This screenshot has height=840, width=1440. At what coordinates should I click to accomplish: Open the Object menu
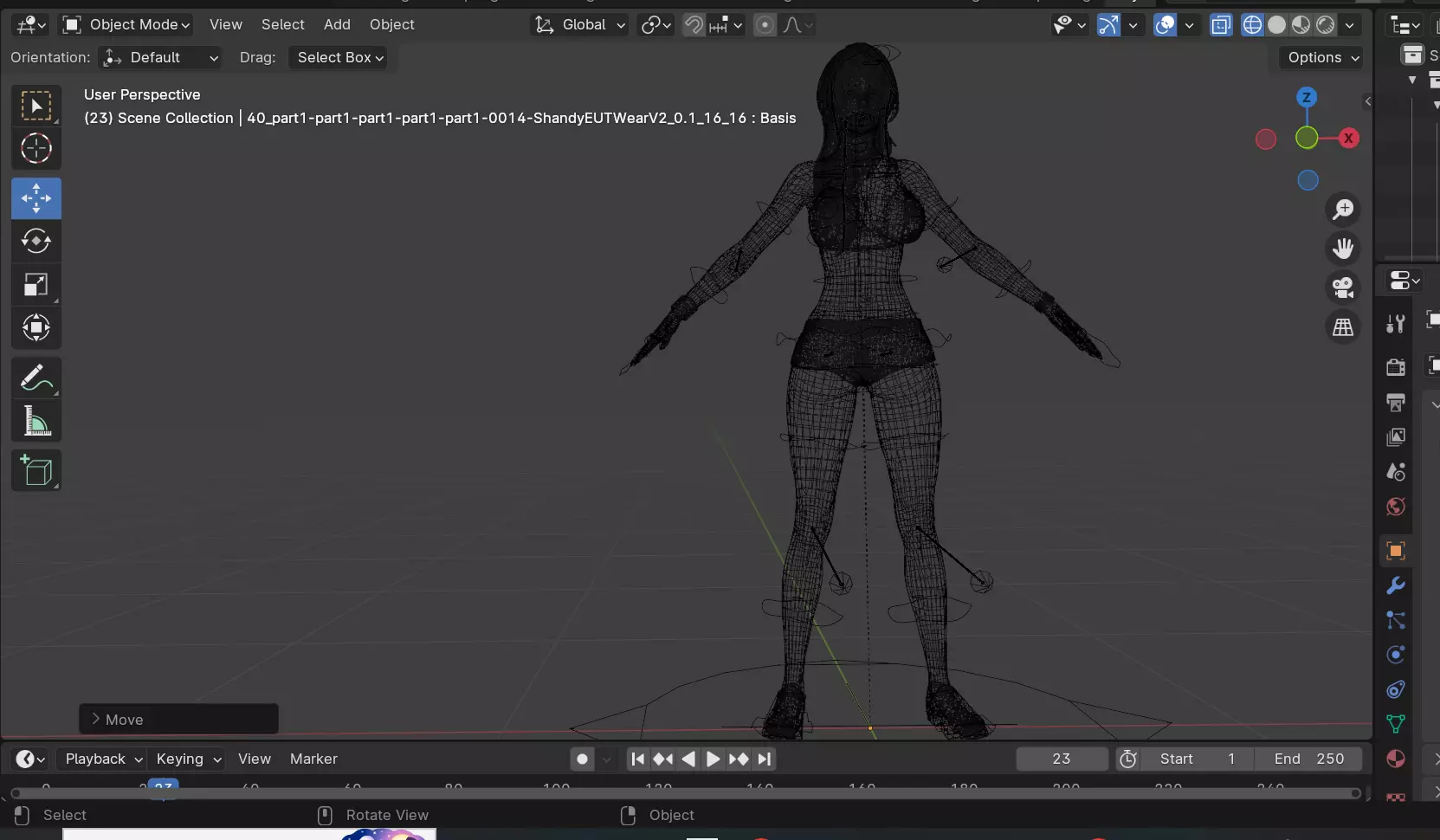point(392,25)
